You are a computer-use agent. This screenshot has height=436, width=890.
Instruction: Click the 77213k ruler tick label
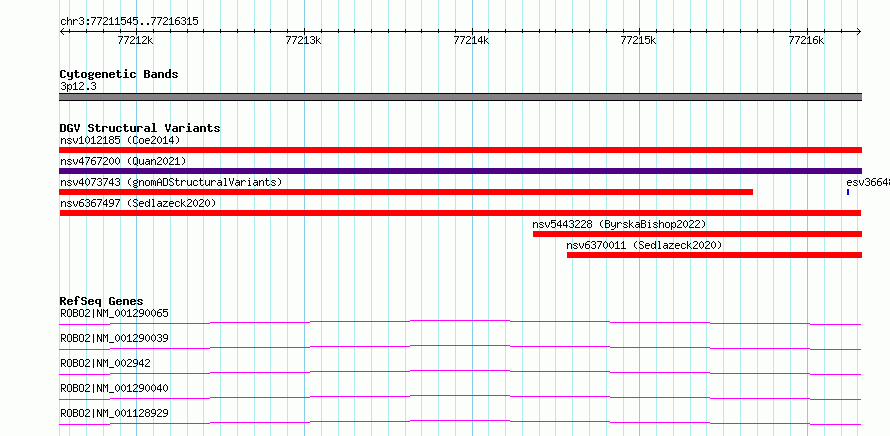(x=303, y=40)
